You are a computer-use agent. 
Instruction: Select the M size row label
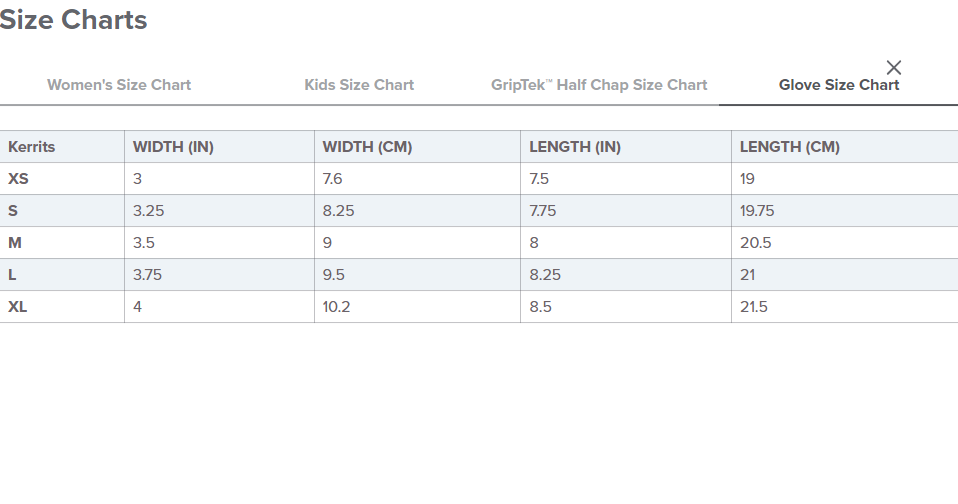[x=15, y=243]
